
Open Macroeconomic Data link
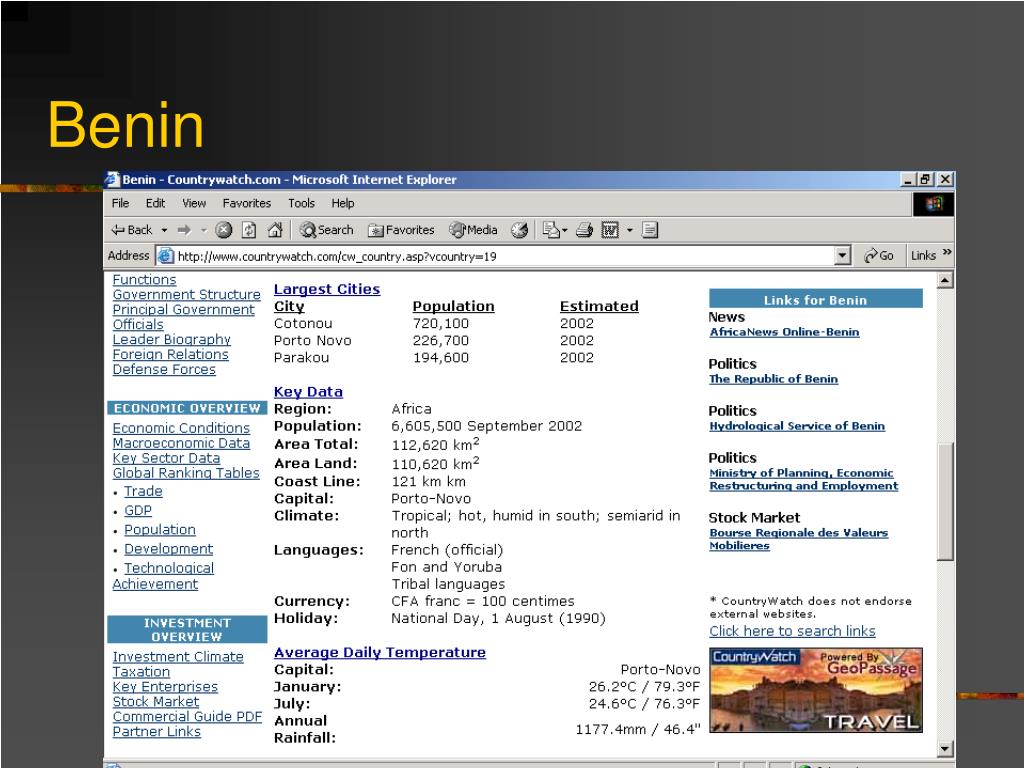click(181, 443)
